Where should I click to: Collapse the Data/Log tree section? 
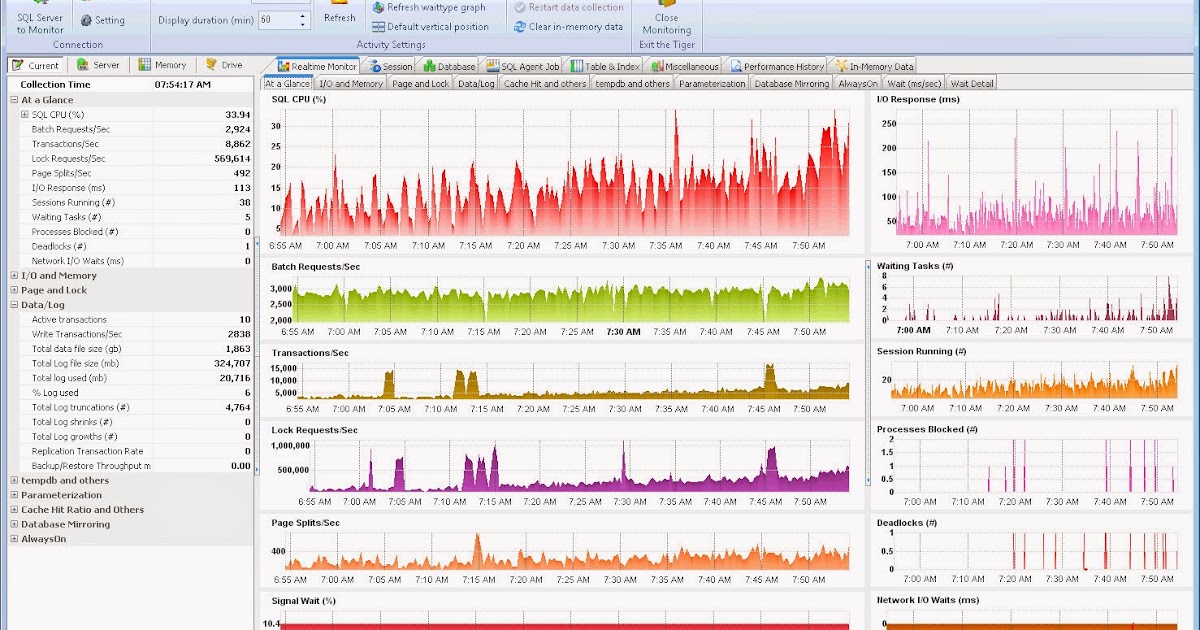(14, 304)
